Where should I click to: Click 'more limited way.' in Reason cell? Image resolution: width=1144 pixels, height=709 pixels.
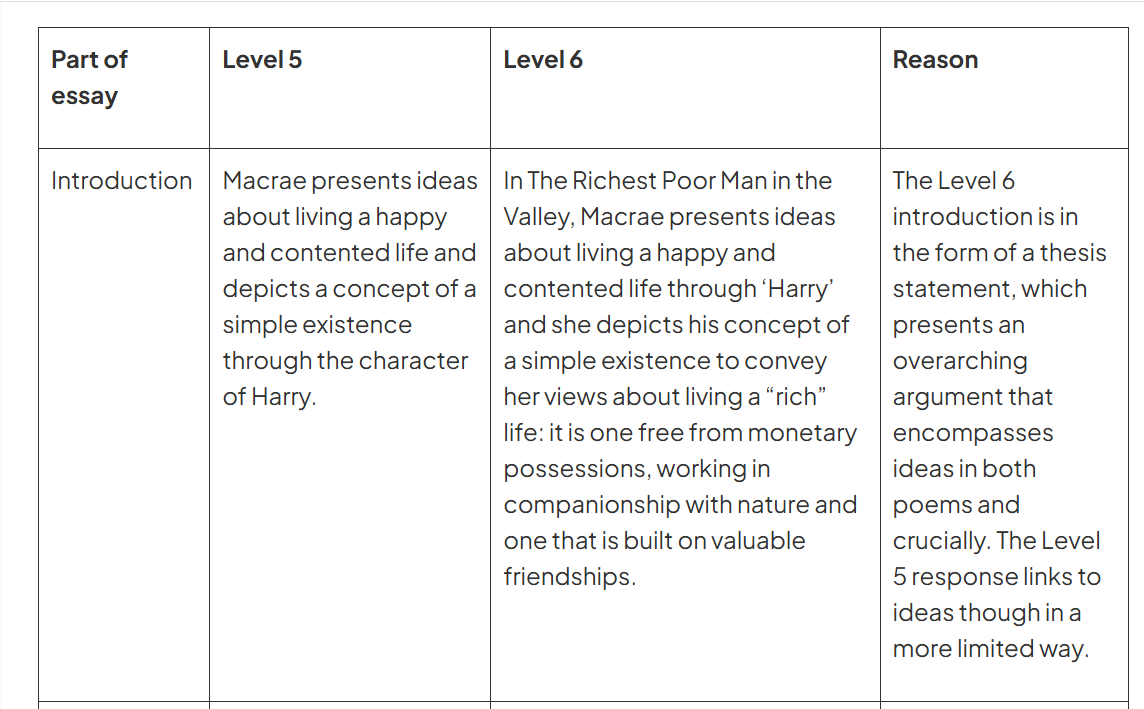990,649
